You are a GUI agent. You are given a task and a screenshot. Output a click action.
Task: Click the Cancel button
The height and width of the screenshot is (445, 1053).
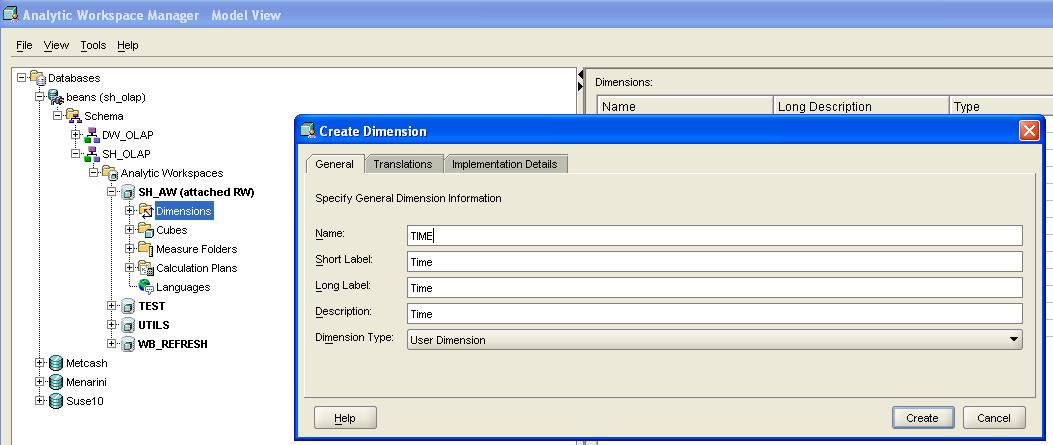994,417
